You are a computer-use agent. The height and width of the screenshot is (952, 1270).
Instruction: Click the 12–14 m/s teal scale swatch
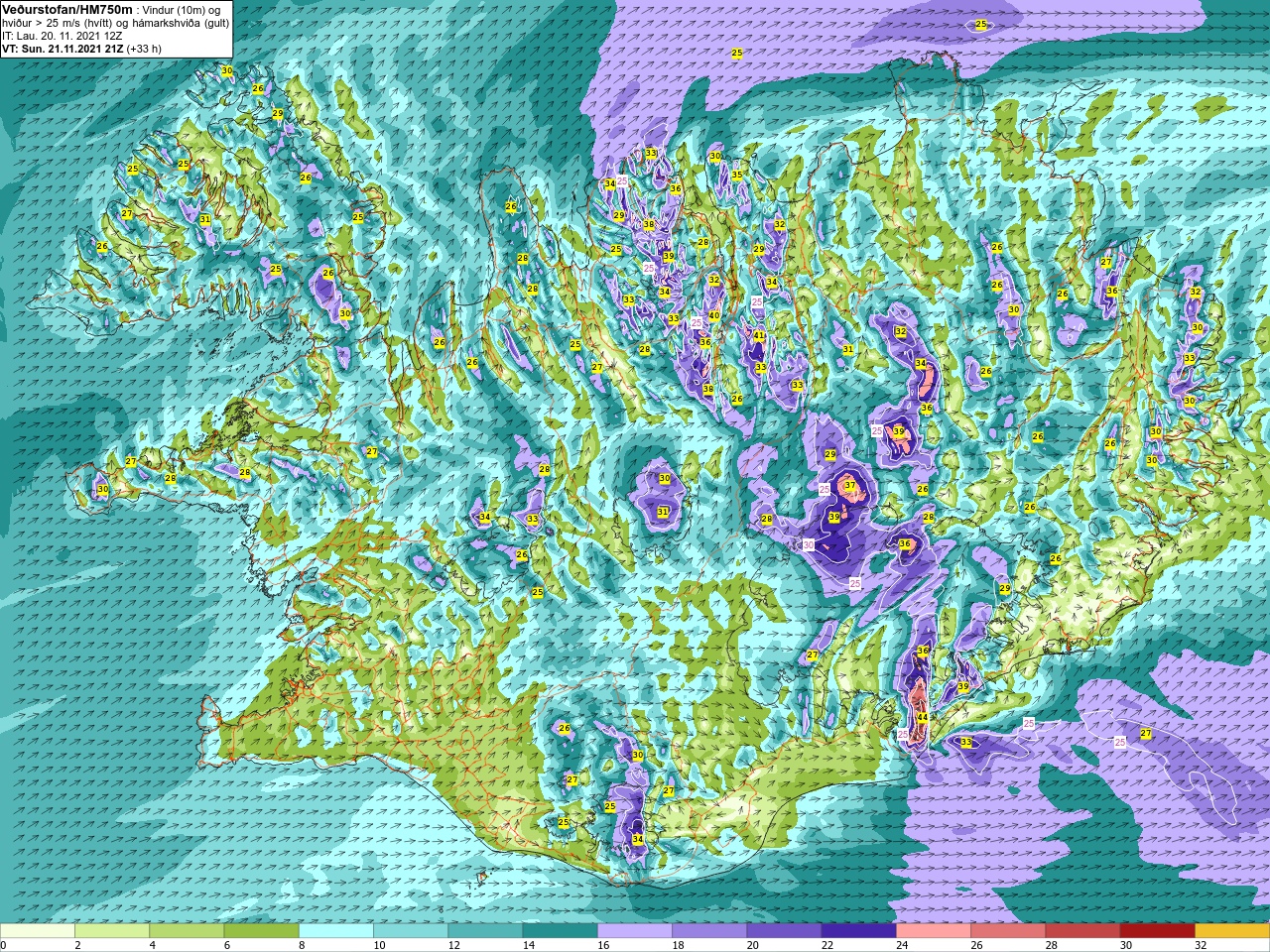pos(485,931)
